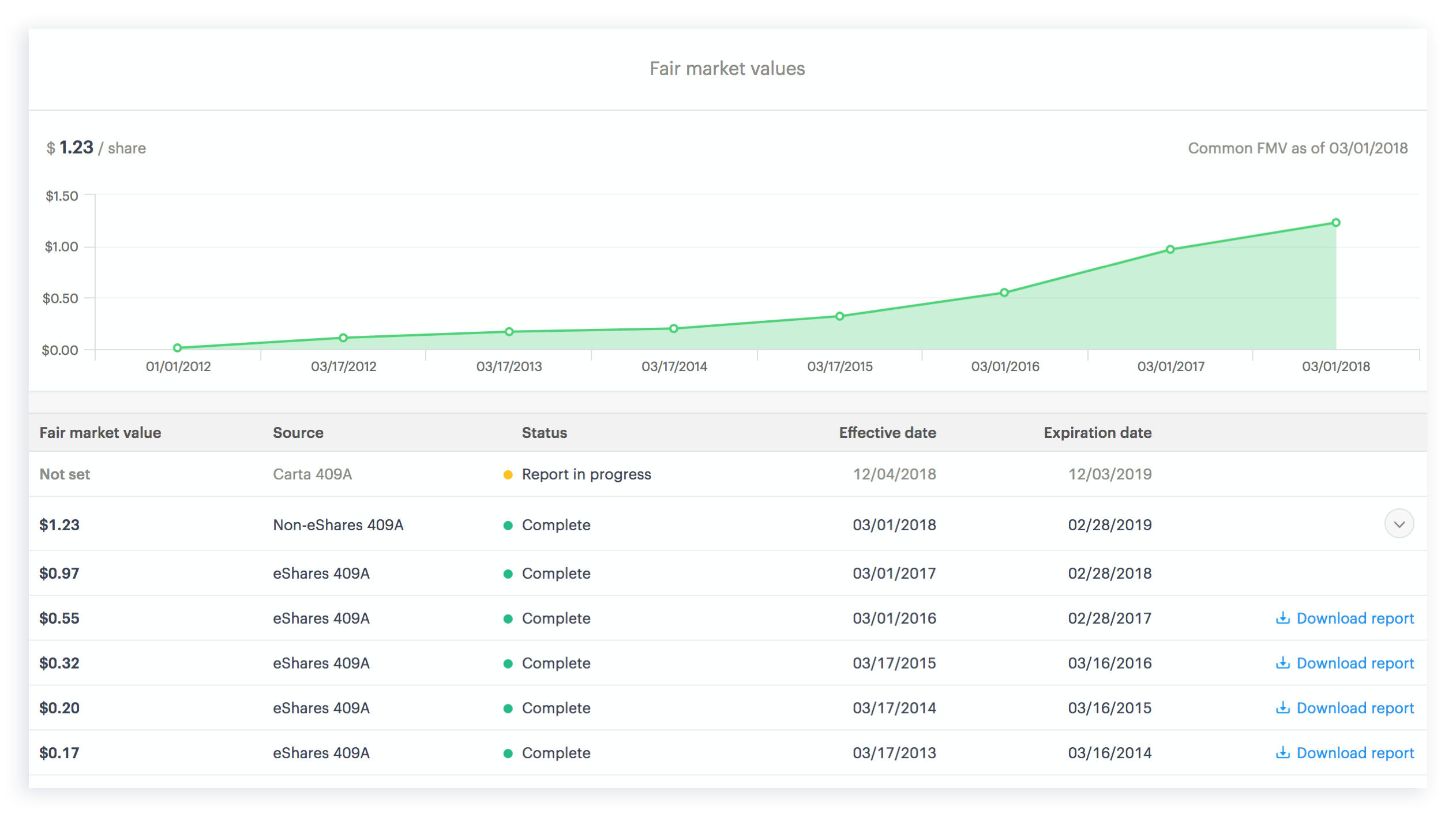Open Download report link for 03/17/2014

point(1354,709)
